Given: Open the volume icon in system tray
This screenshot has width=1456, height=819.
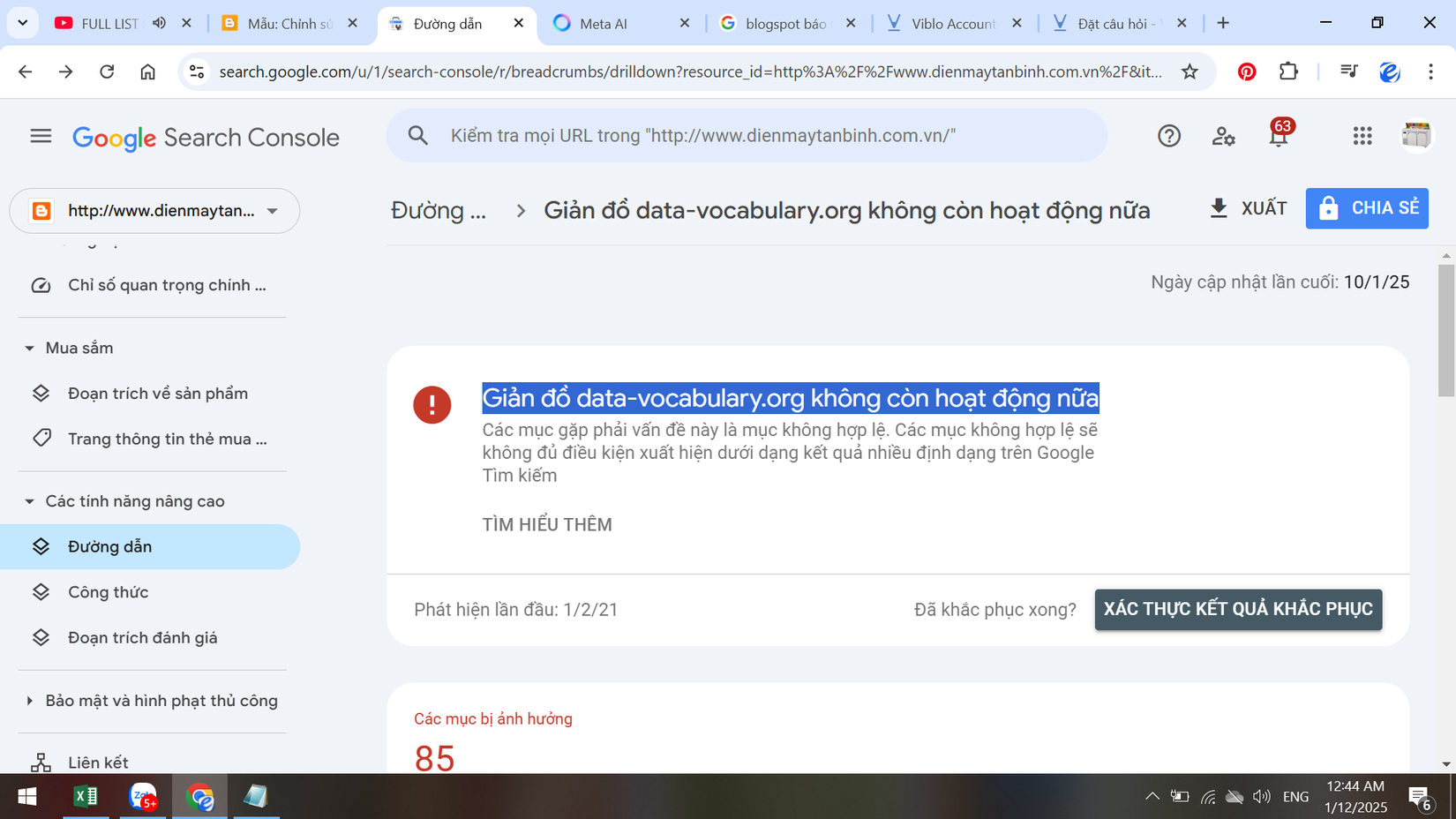Looking at the screenshot, I should (1262, 797).
